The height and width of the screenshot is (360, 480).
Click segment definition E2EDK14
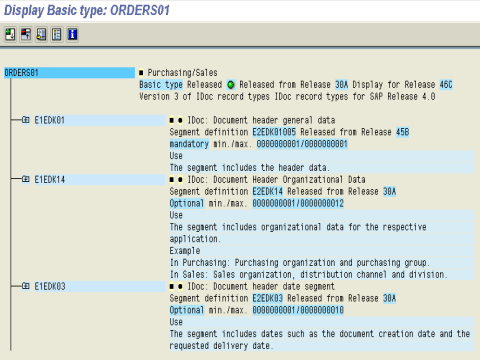[x=267, y=192]
